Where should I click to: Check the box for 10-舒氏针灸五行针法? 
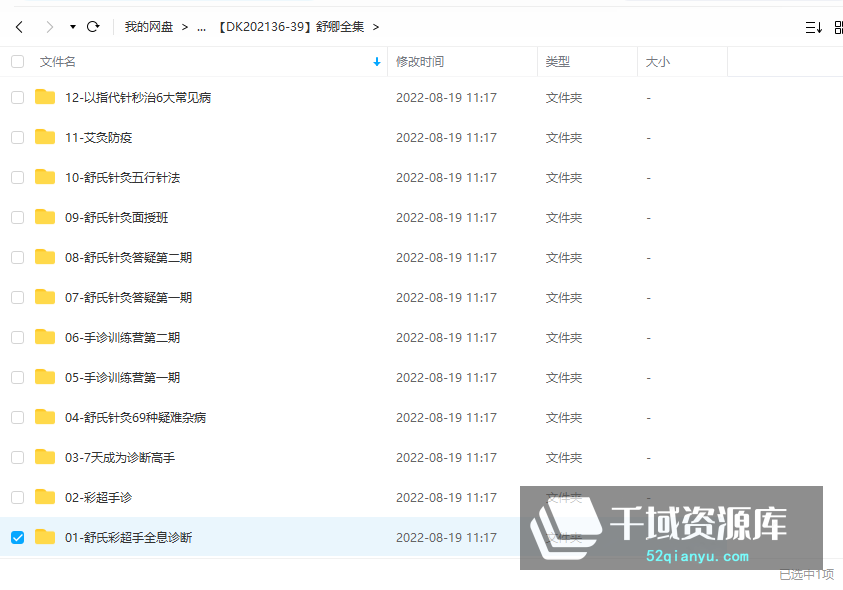click(x=18, y=177)
